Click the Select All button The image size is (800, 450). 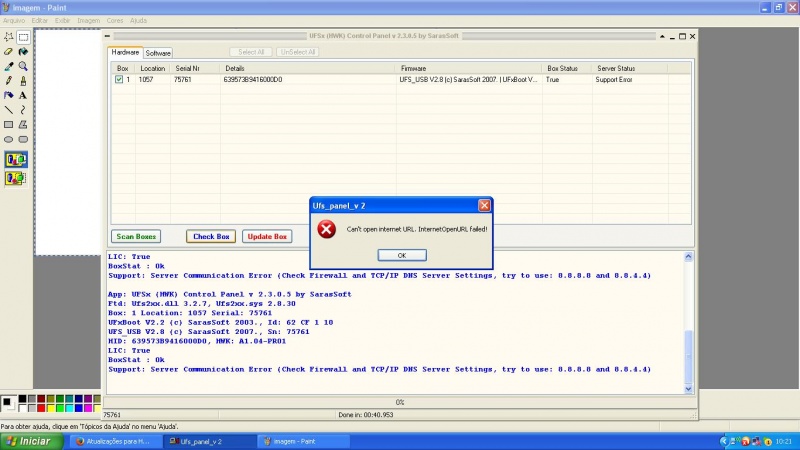click(251, 52)
